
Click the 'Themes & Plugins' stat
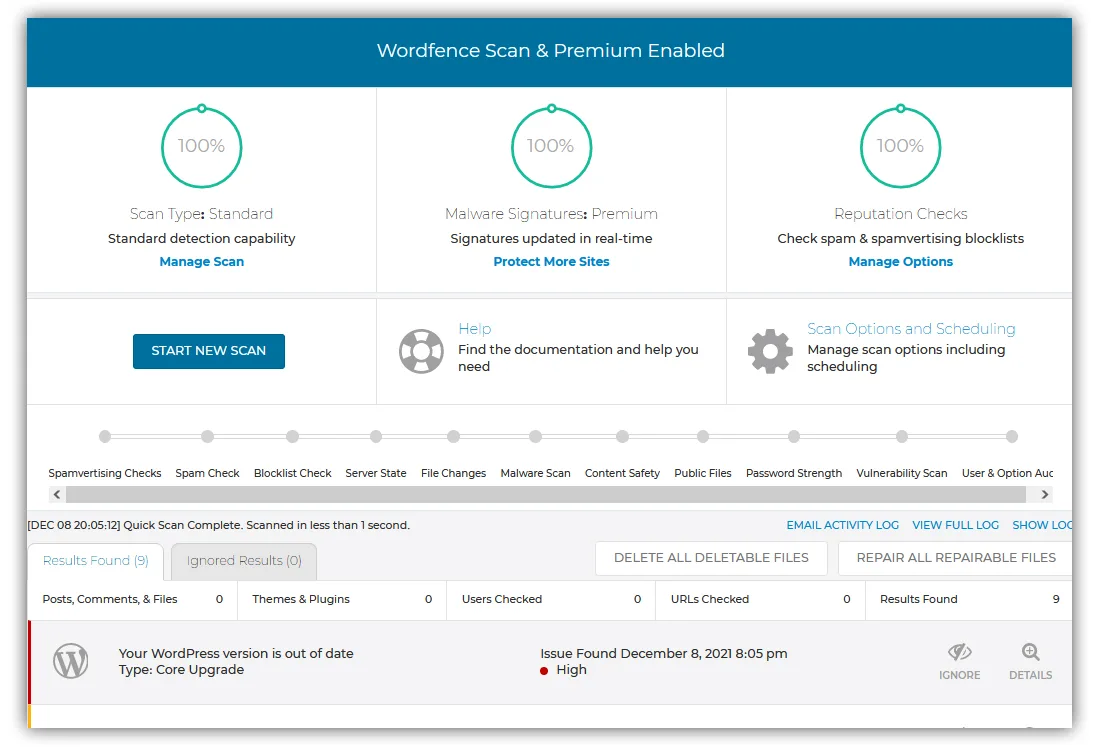pos(342,600)
